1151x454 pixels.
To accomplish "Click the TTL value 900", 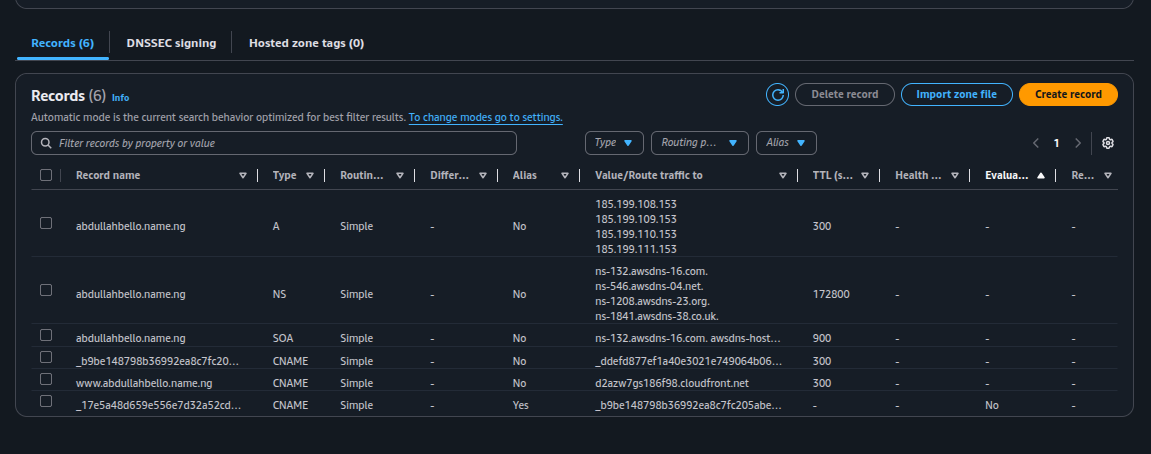I will click(822, 339).
